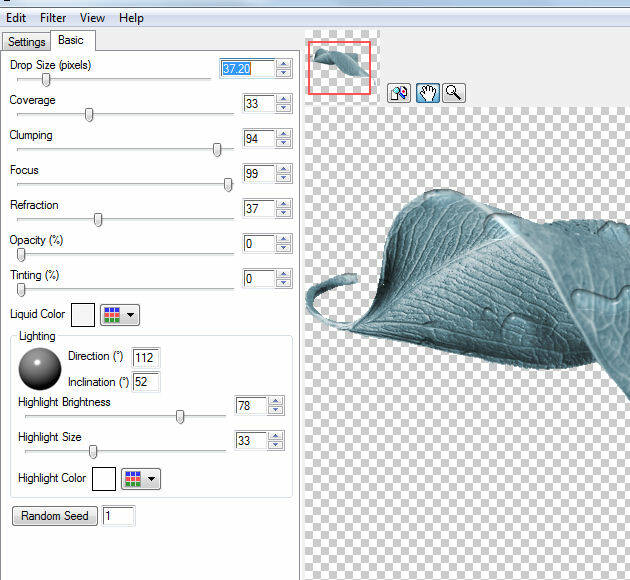
Task: Click the lighting direction sphere
Action: [39, 369]
